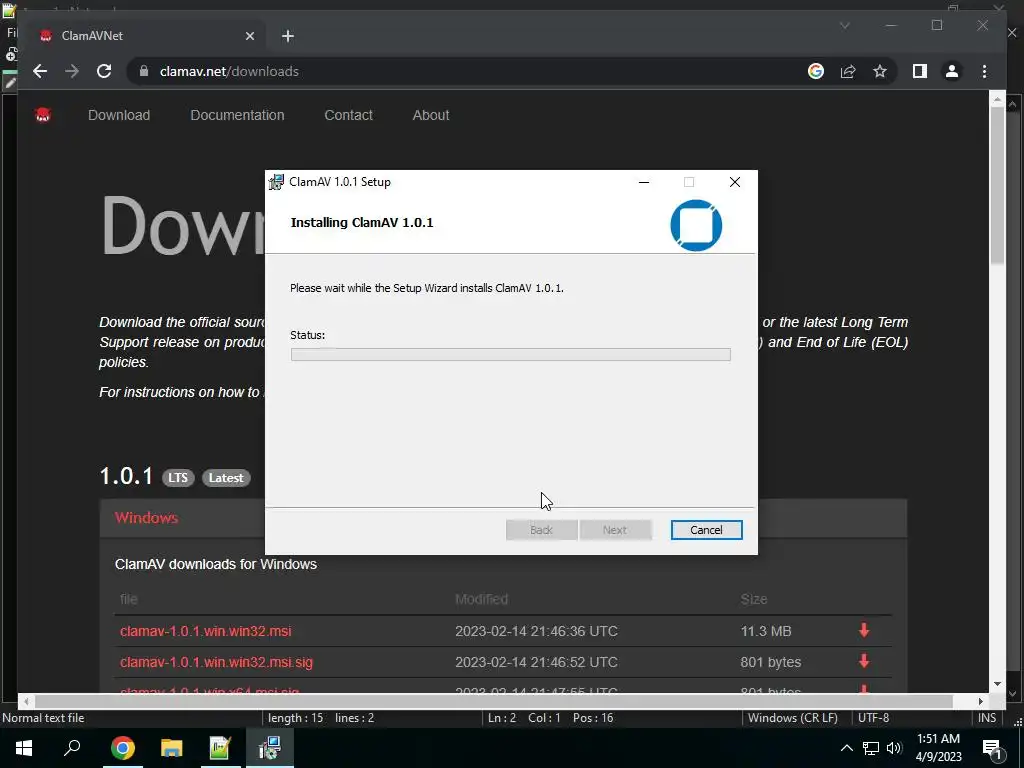This screenshot has width=1024, height=768.
Task: Go back using Chrome back arrow
Action: (40, 71)
